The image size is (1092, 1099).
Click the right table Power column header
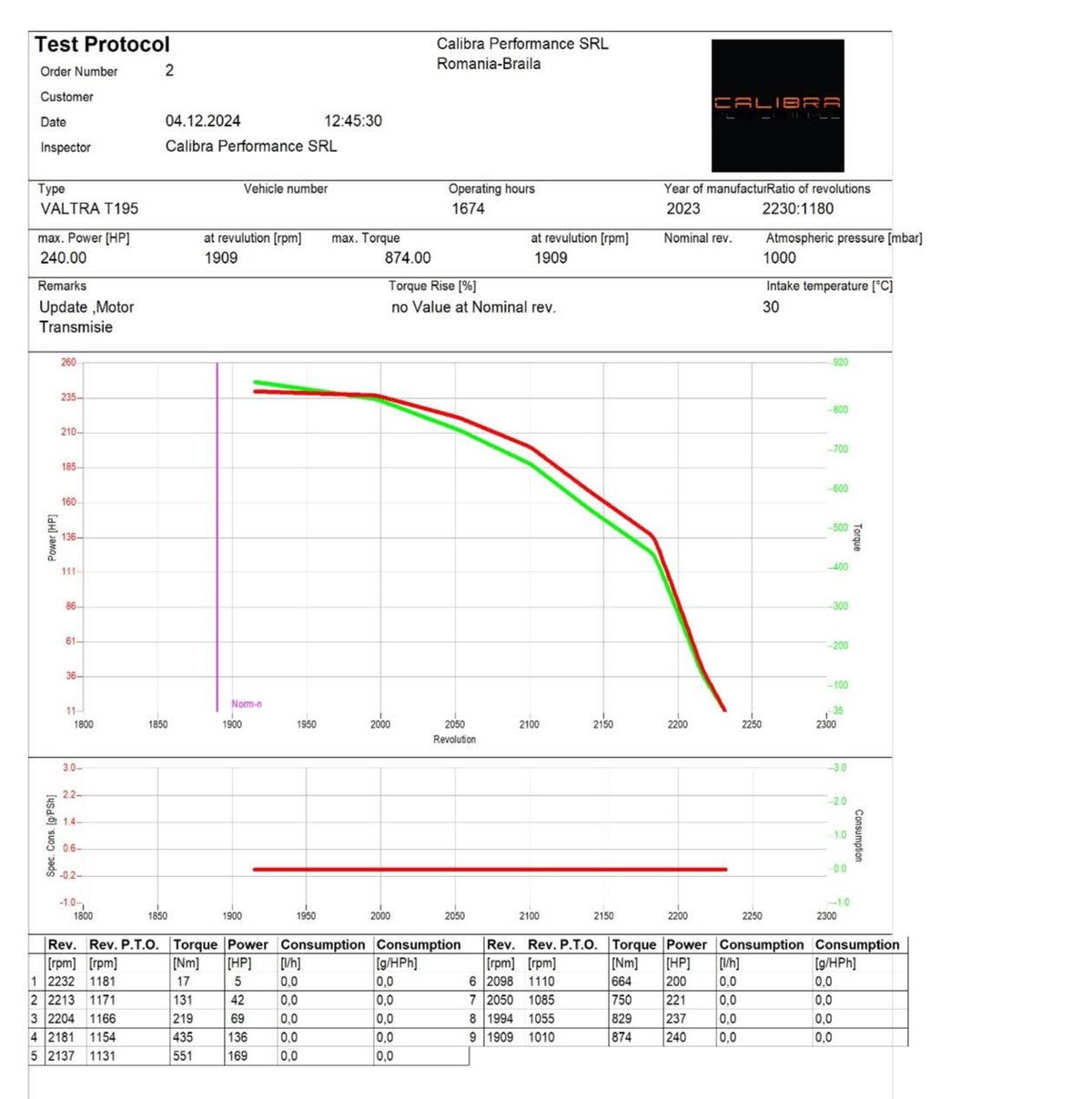point(687,945)
